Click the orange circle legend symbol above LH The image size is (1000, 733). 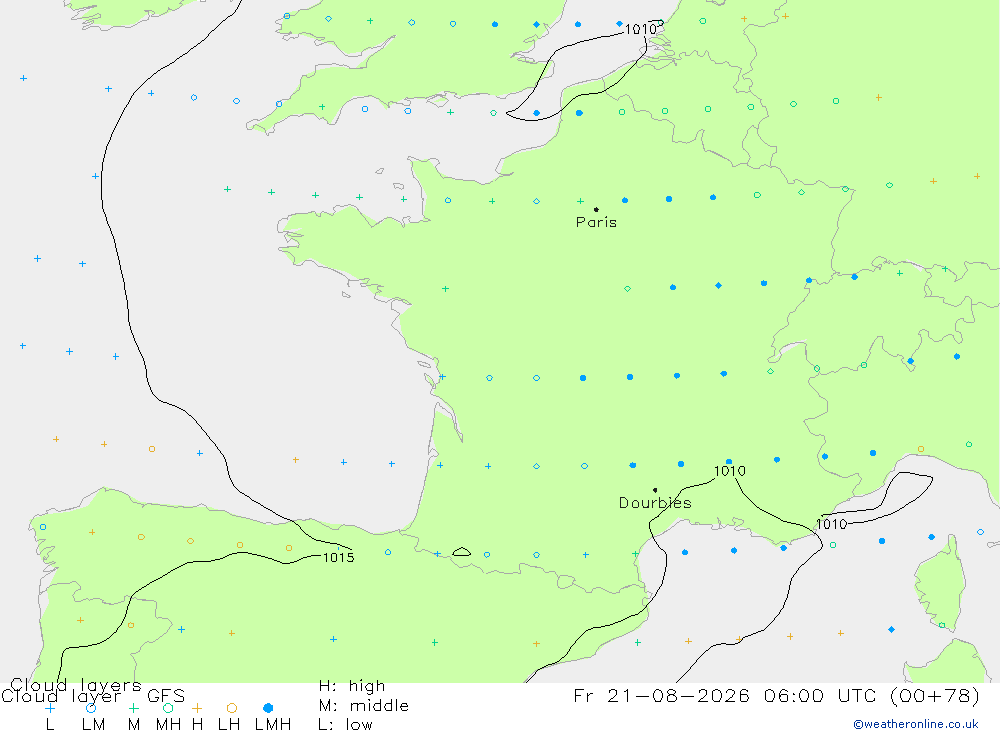coord(232,708)
